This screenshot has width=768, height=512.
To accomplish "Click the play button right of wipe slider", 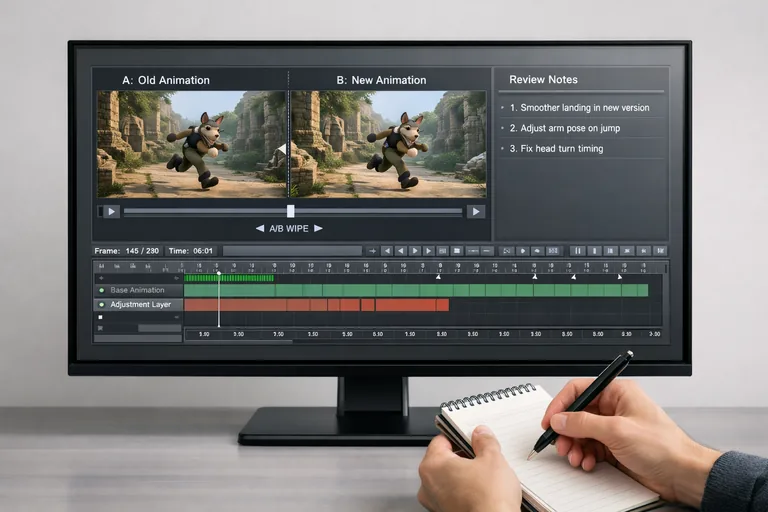I will (x=476, y=211).
